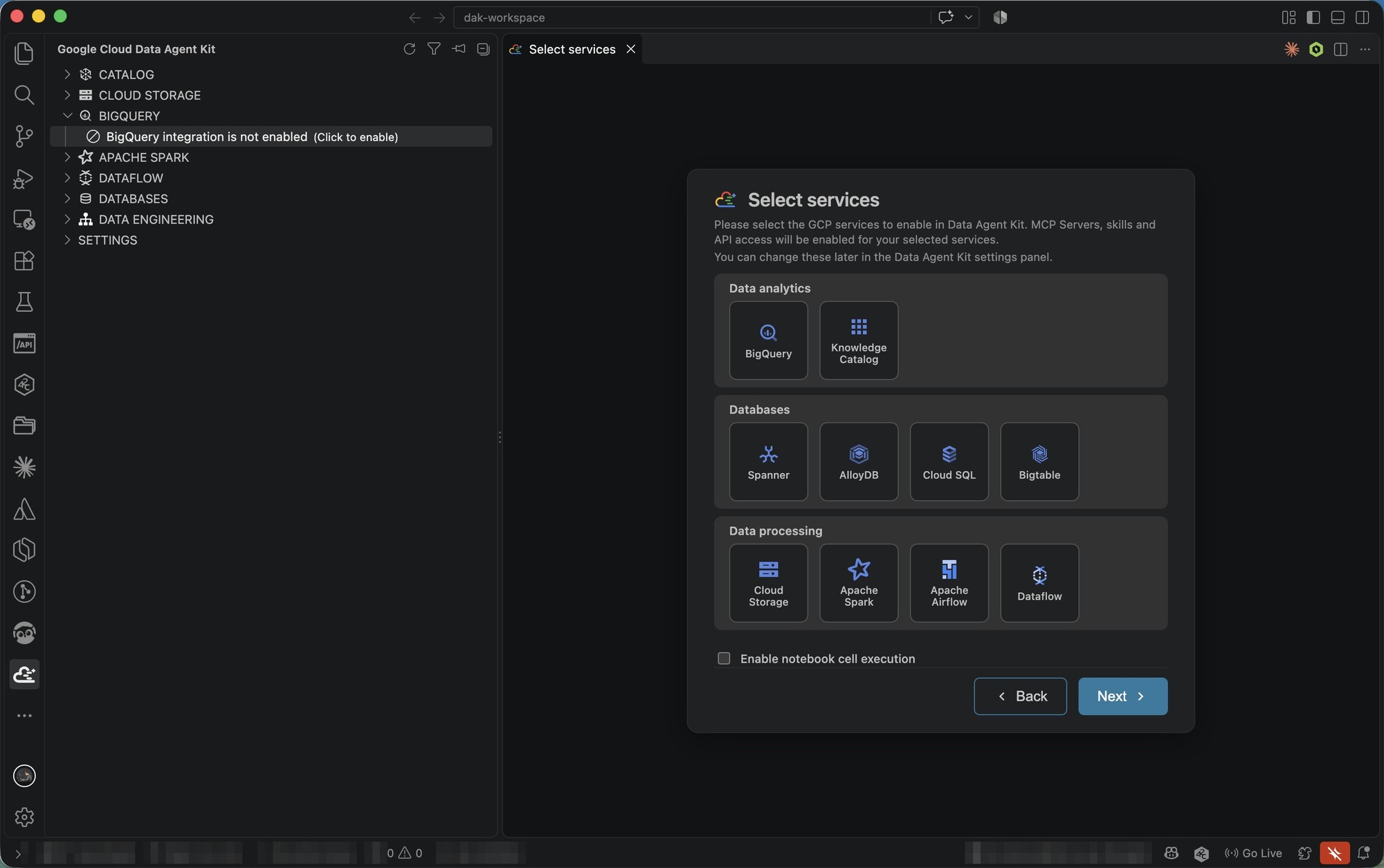Toggle the Bigtable service selection

click(x=1039, y=462)
